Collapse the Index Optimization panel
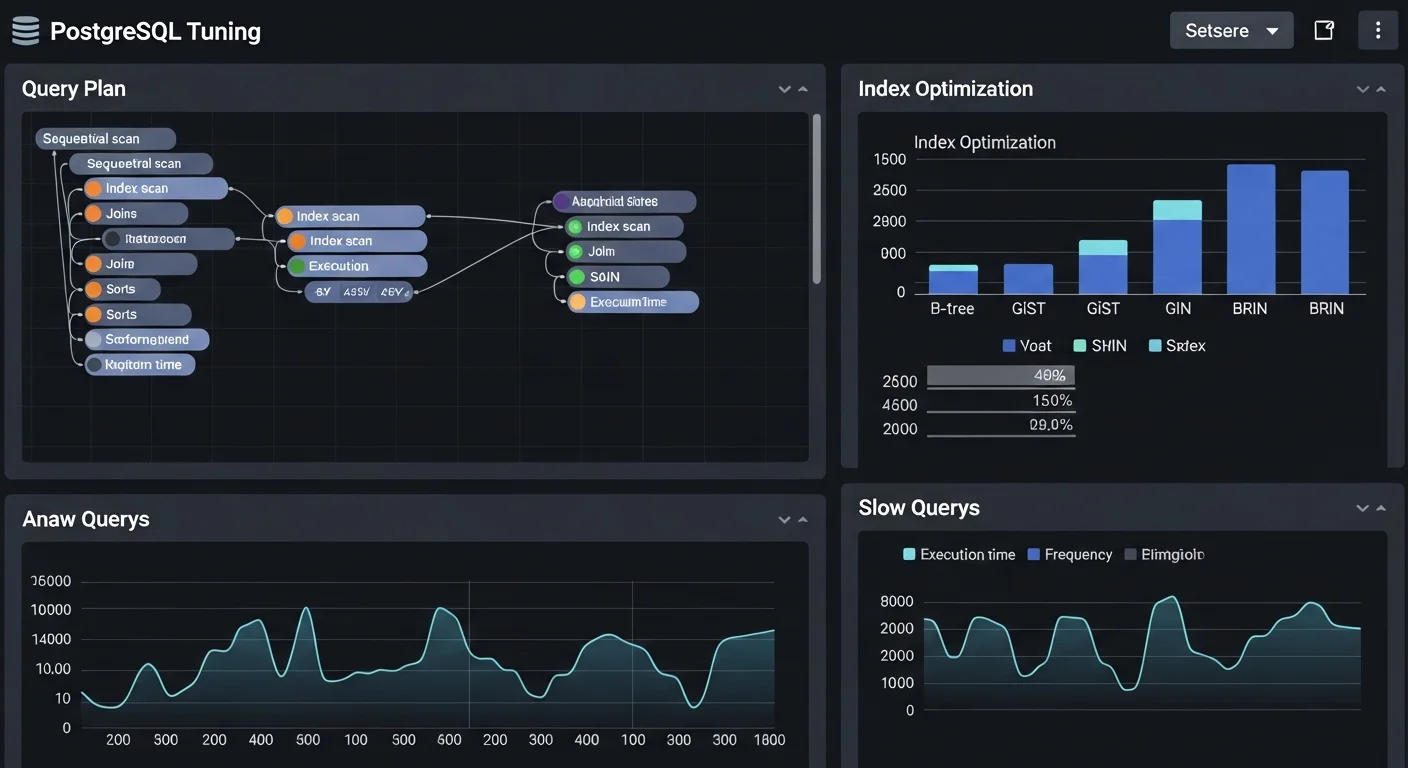The height and width of the screenshot is (768, 1408). coord(1379,89)
